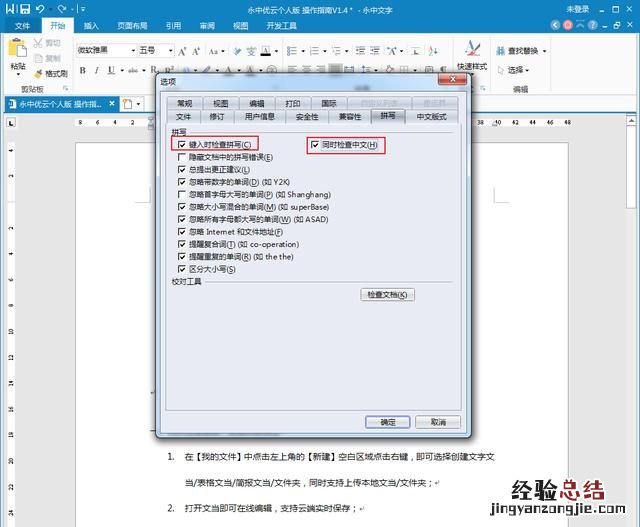This screenshot has height=527, width=640.
Task: Open the 安全性 tab in options dialog
Action: [x=307, y=116]
